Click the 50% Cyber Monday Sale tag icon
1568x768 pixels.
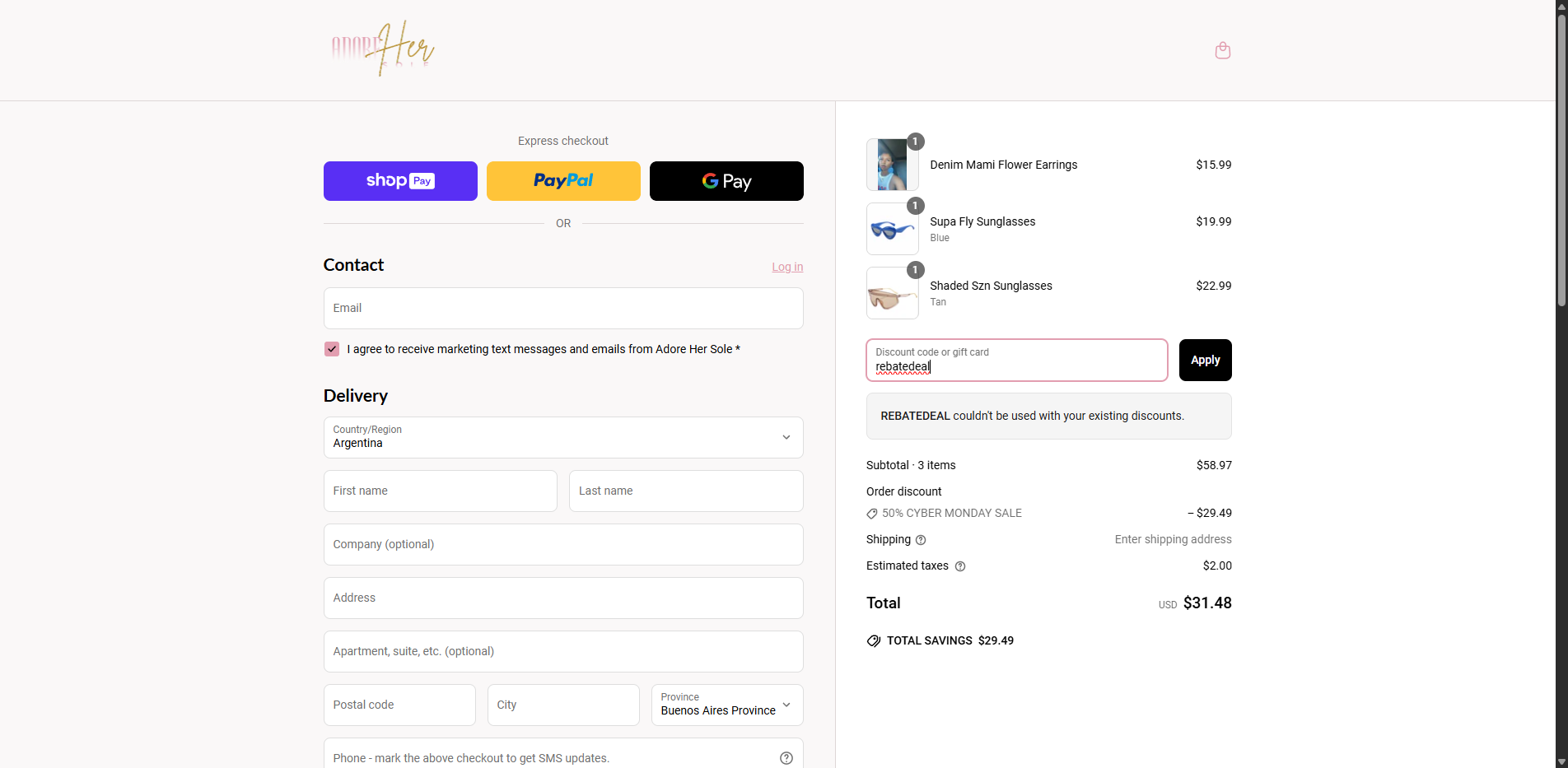(x=872, y=514)
